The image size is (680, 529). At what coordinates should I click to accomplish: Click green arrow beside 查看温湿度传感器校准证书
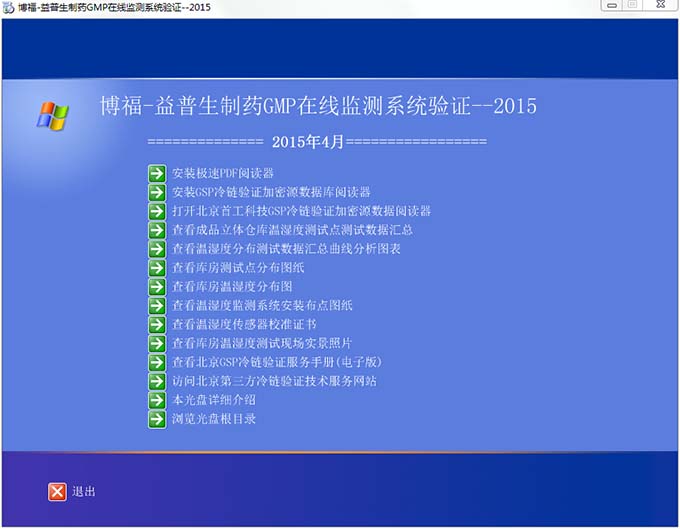click(x=157, y=324)
